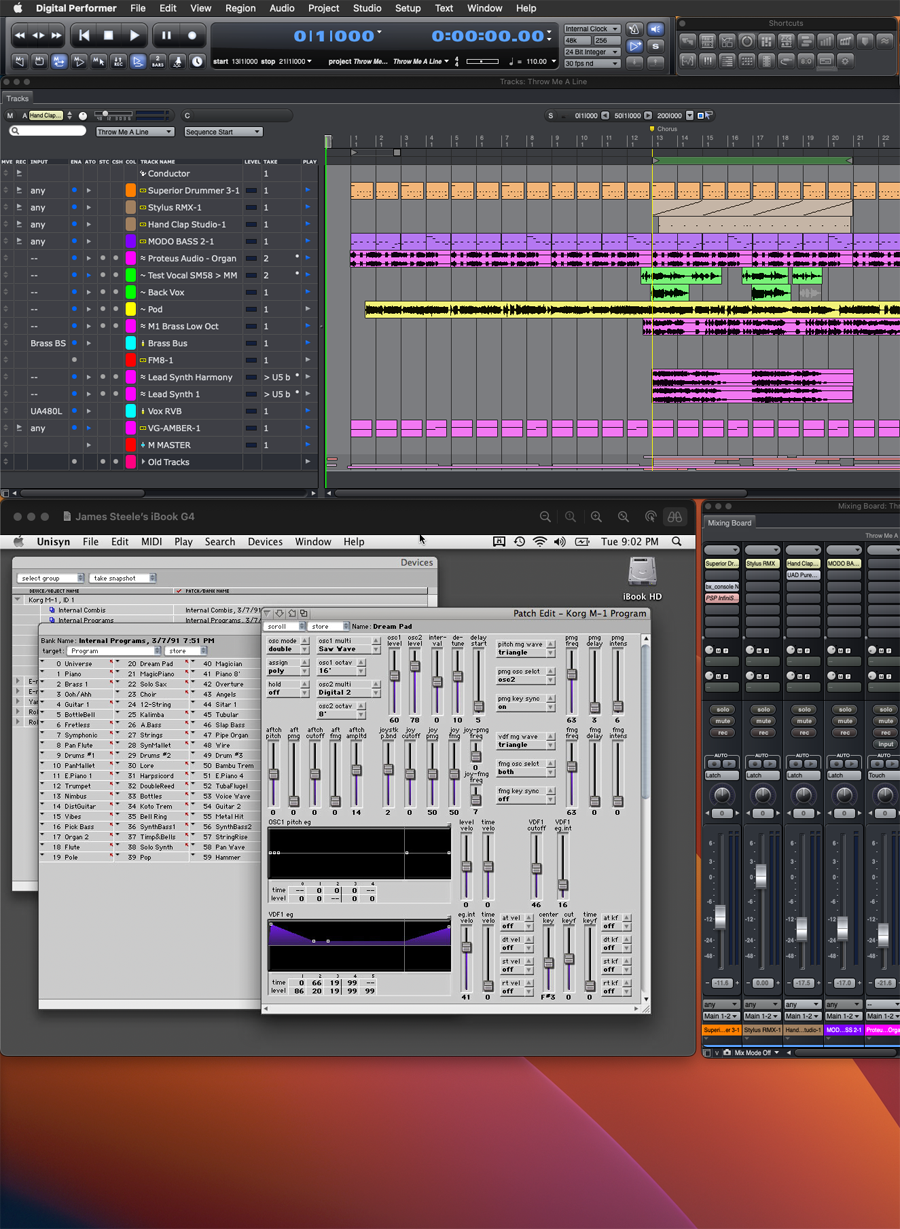Click the tempo value 110.00 field

pos(537,61)
